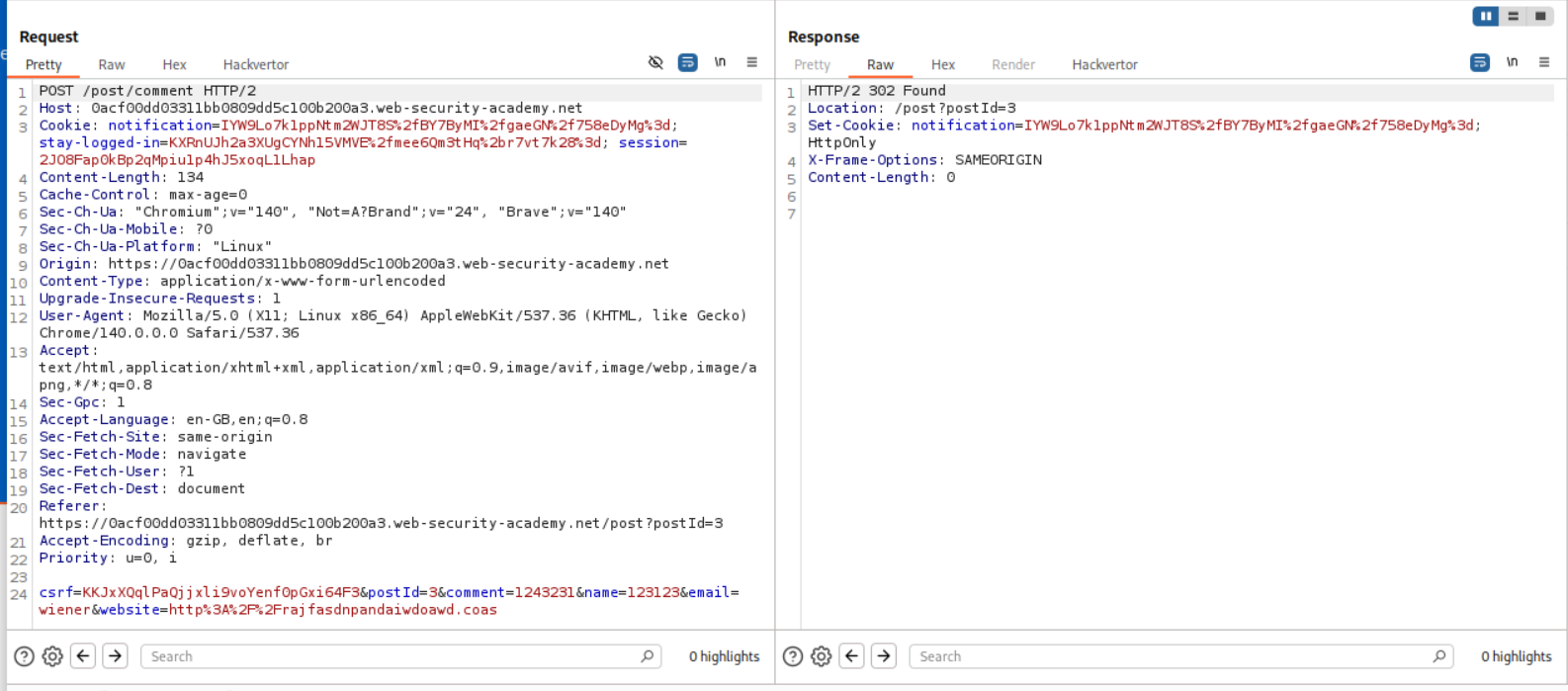Go to next search match in Response
Screen dimensions: 1568x691
click(x=884, y=655)
